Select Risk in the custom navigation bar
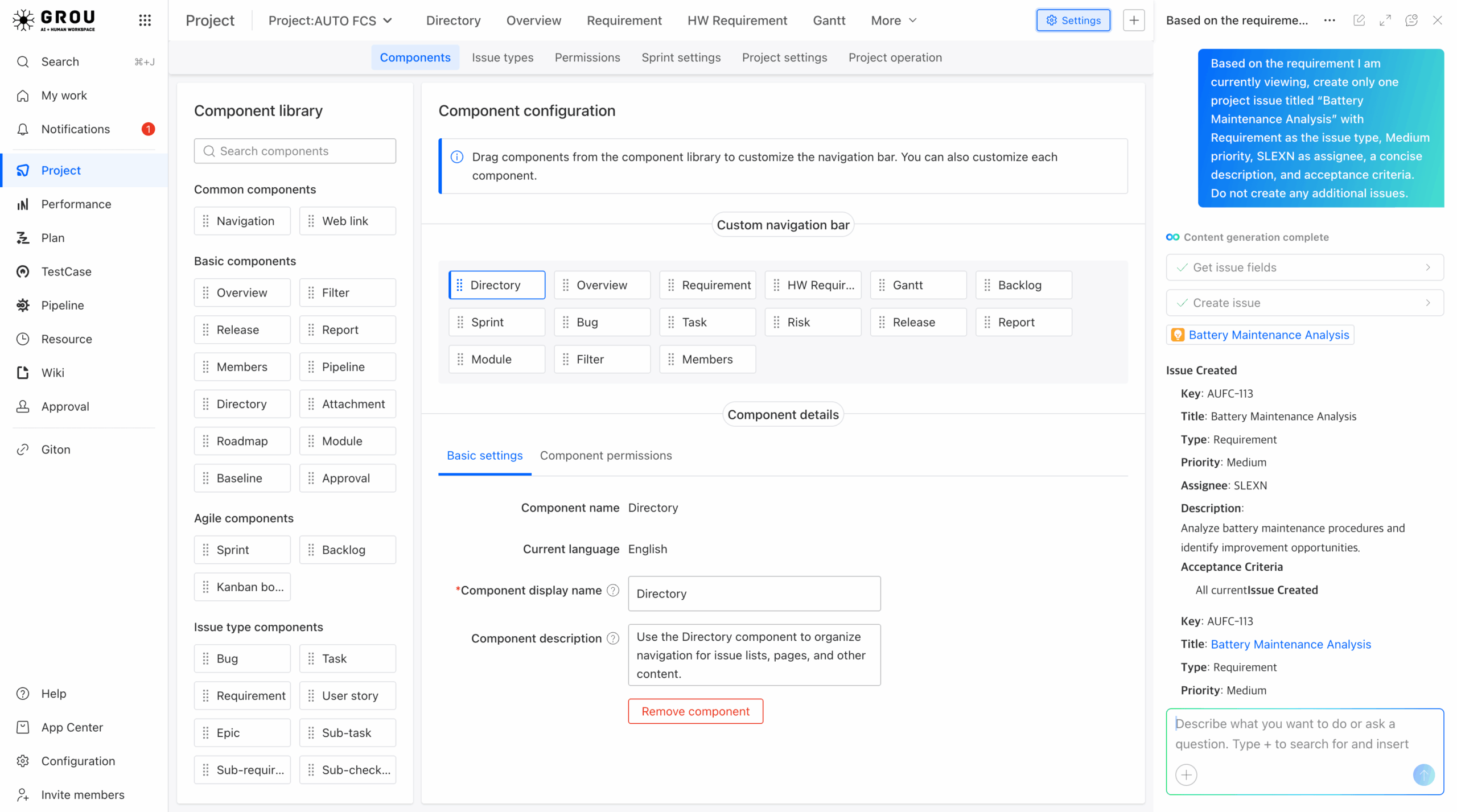Viewport: 1457px width, 812px height. coord(813,322)
